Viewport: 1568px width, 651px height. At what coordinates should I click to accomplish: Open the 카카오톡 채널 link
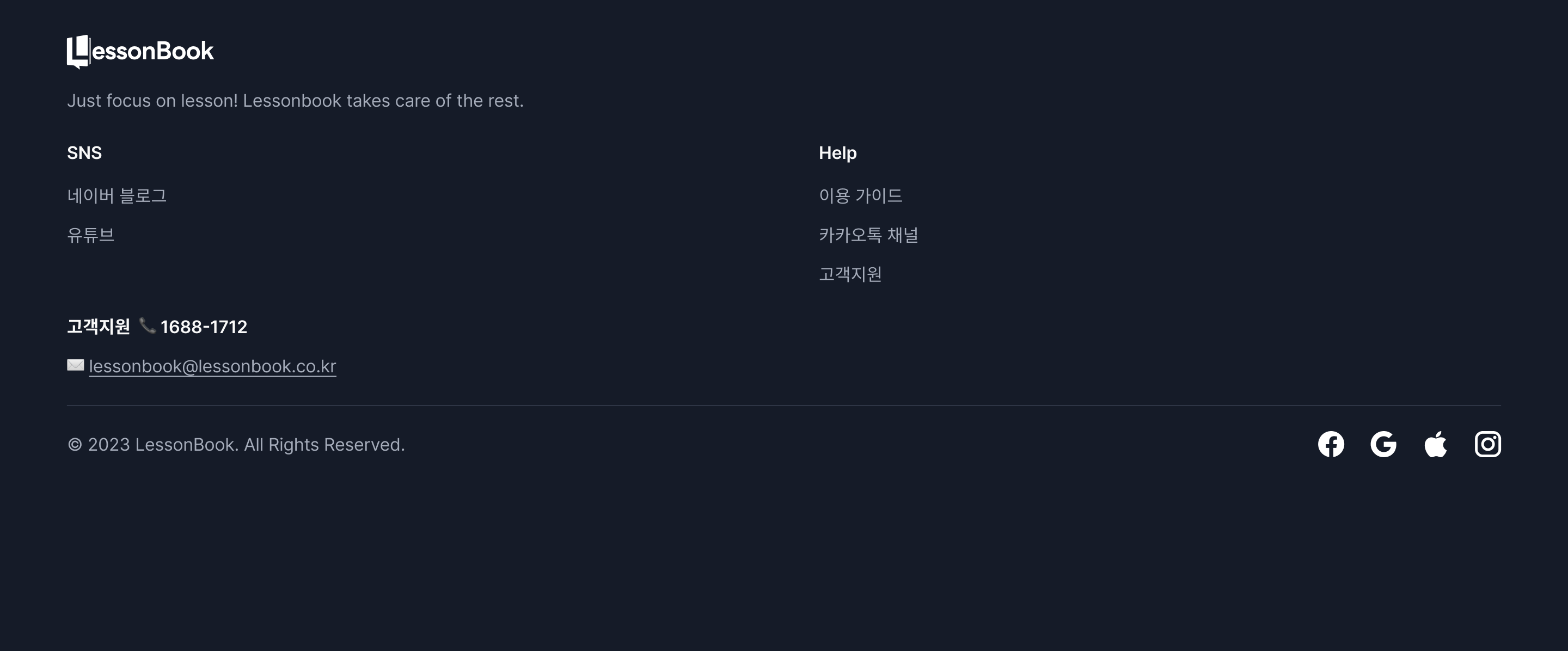[x=868, y=235]
